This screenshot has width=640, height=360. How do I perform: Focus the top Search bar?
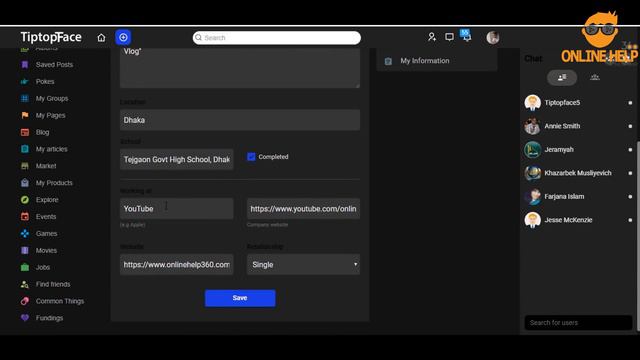277,38
